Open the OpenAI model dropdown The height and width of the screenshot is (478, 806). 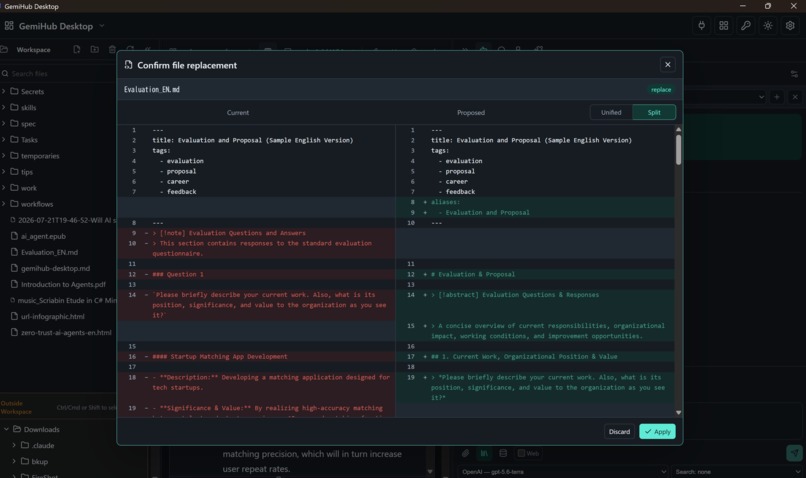(563, 471)
